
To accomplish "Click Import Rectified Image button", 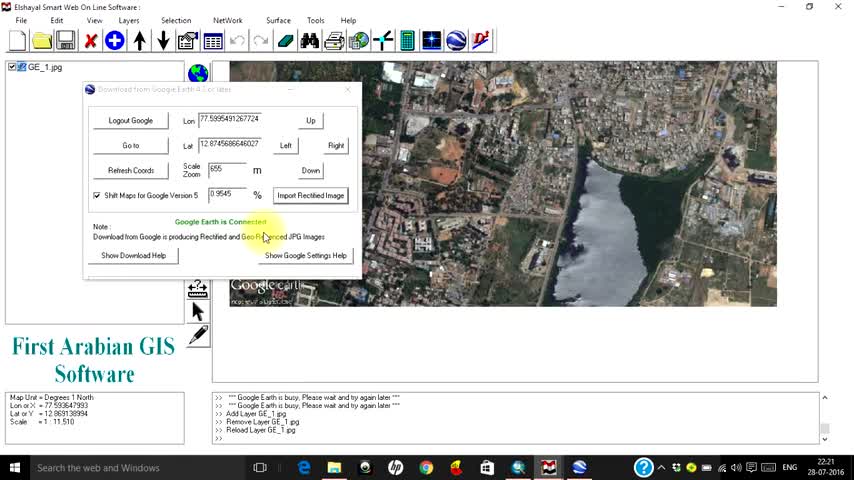I will pos(310,196).
